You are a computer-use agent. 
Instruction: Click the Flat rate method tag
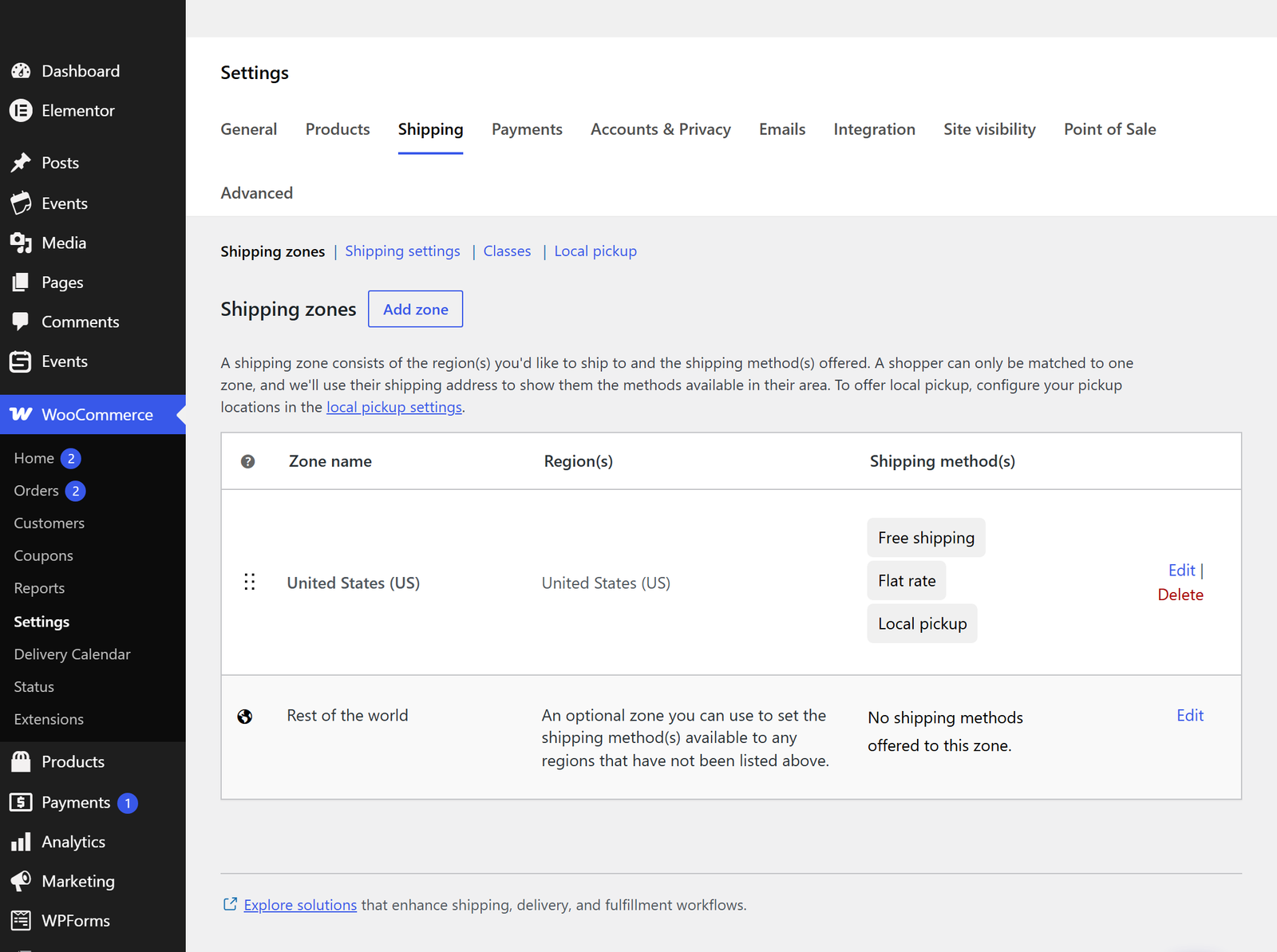tap(907, 581)
